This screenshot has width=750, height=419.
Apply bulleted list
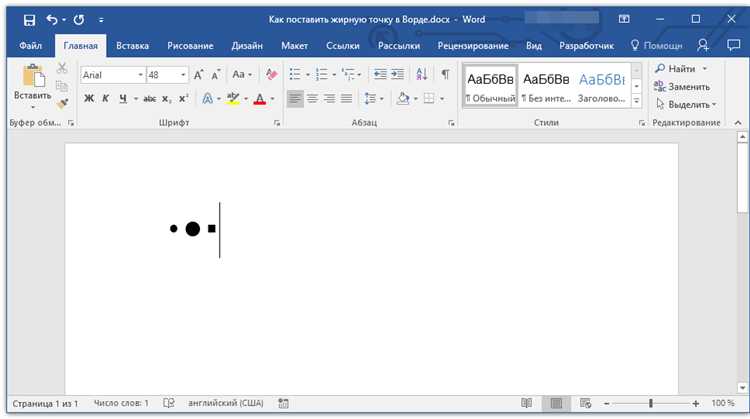(x=295, y=74)
